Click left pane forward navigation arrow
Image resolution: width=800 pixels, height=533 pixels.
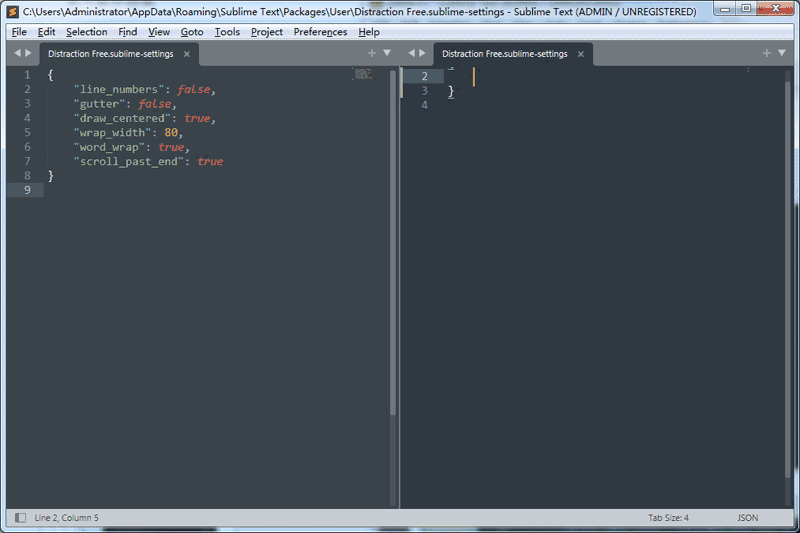point(29,53)
